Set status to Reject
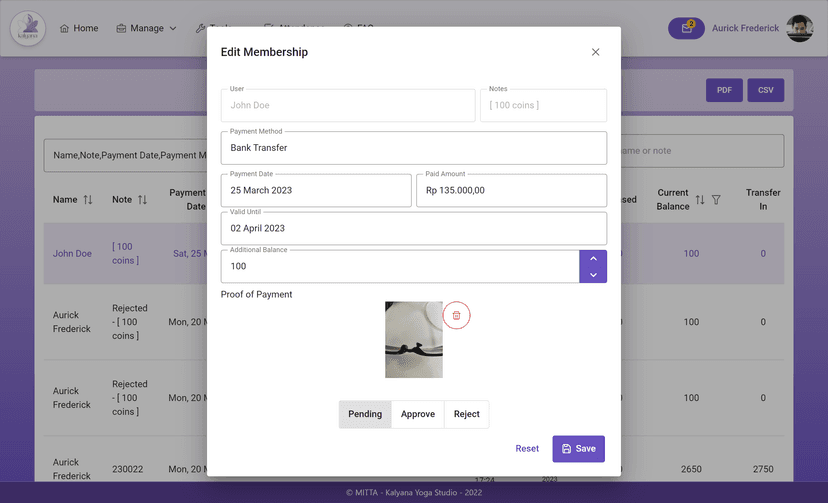The height and width of the screenshot is (503, 828). pos(466,414)
